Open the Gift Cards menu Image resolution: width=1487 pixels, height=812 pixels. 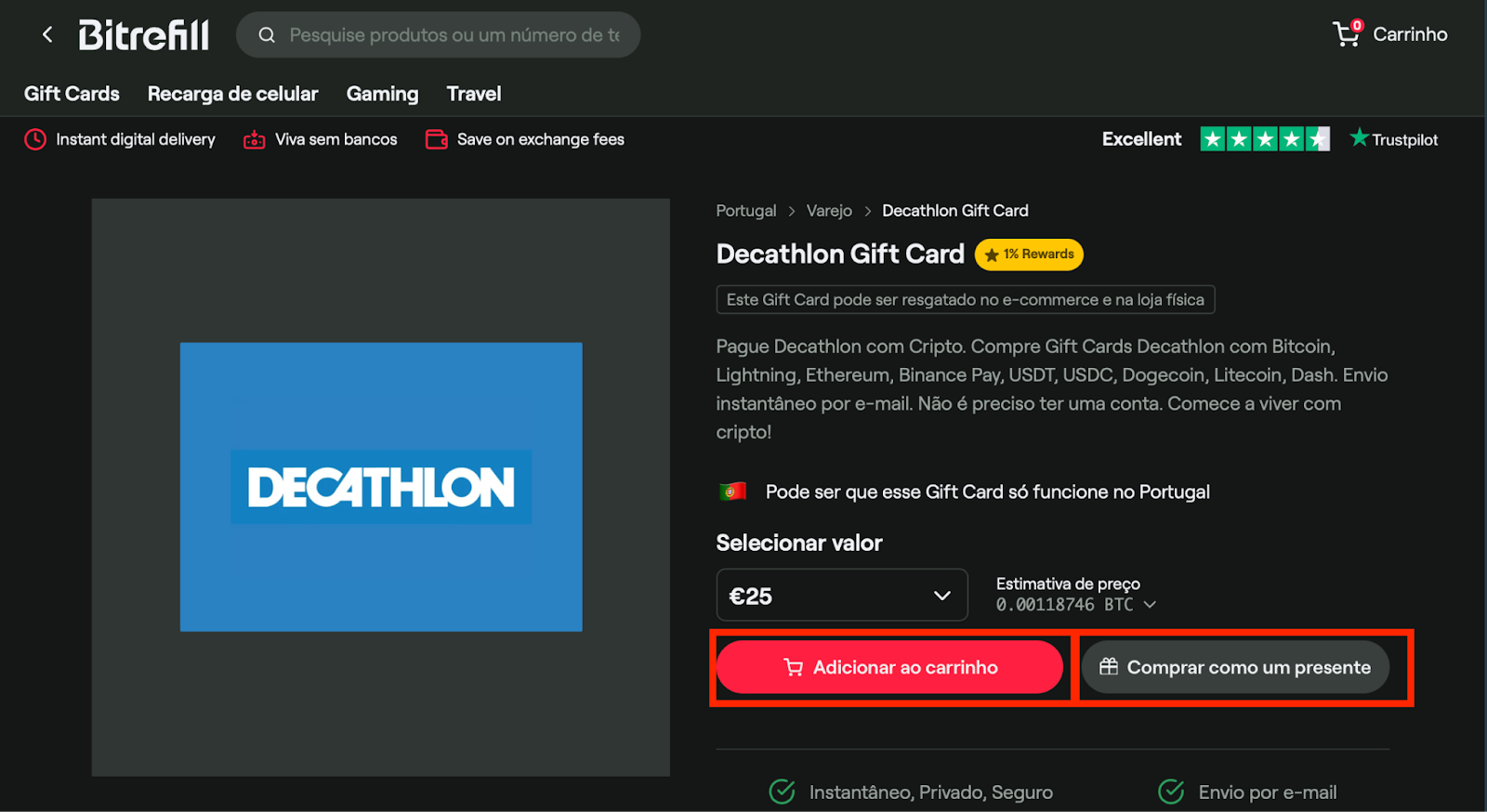72,94
